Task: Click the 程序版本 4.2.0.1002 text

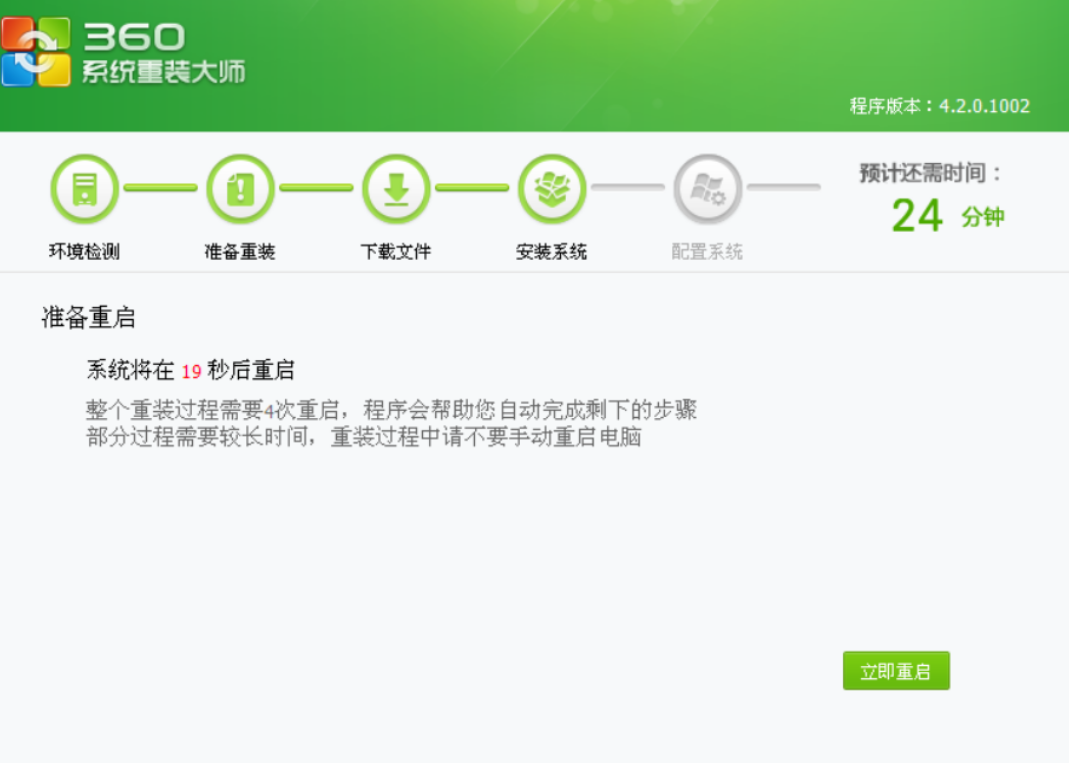Action: [939, 106]
